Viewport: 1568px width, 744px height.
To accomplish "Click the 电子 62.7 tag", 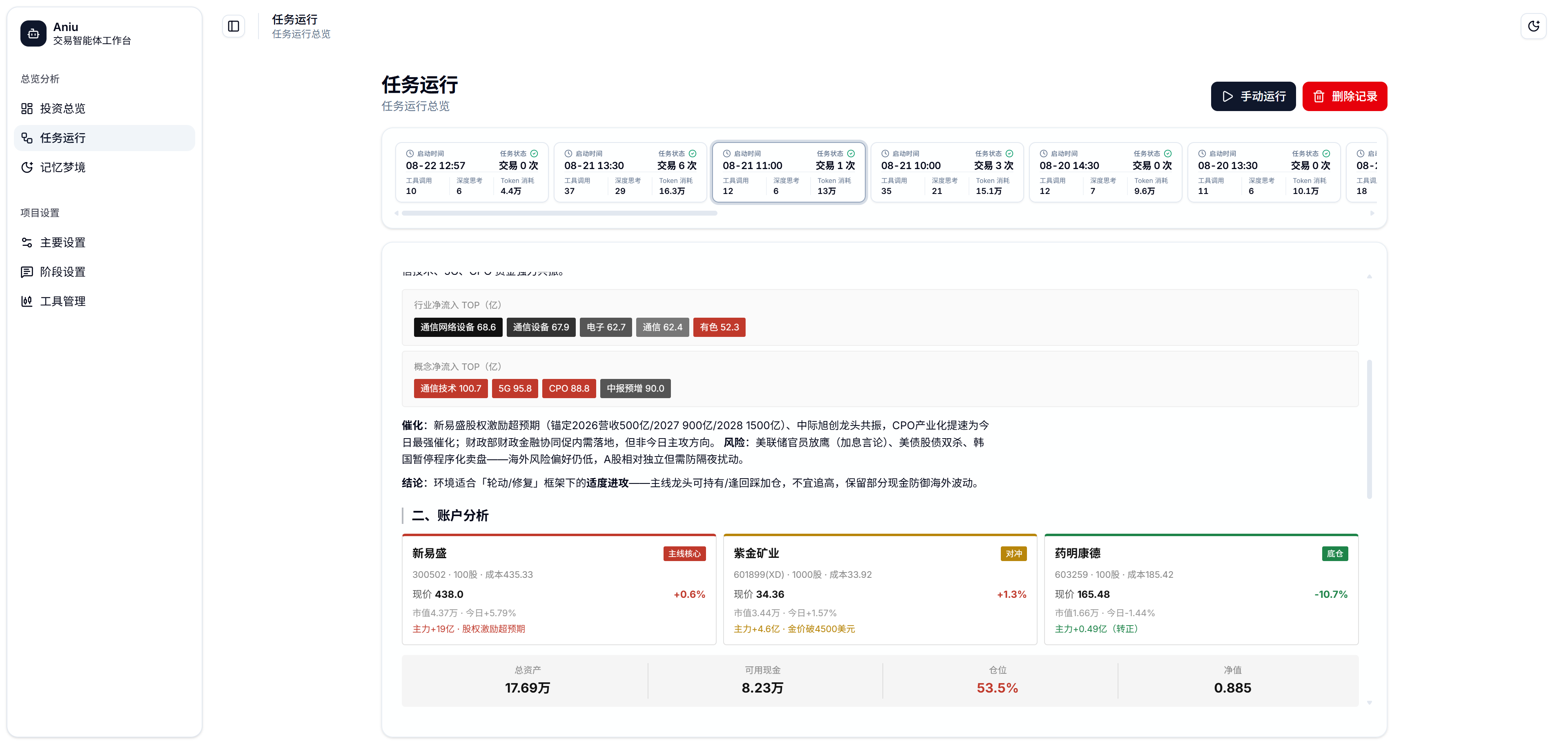I will point(606,327).
